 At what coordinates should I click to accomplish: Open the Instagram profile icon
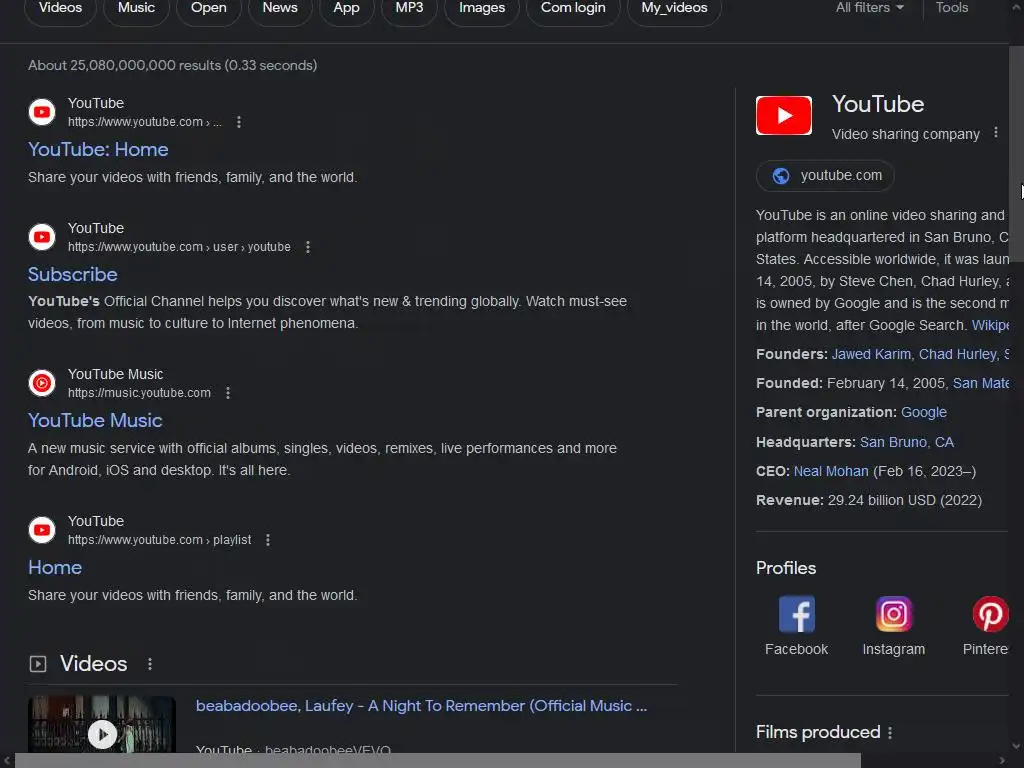click(893, 614)
